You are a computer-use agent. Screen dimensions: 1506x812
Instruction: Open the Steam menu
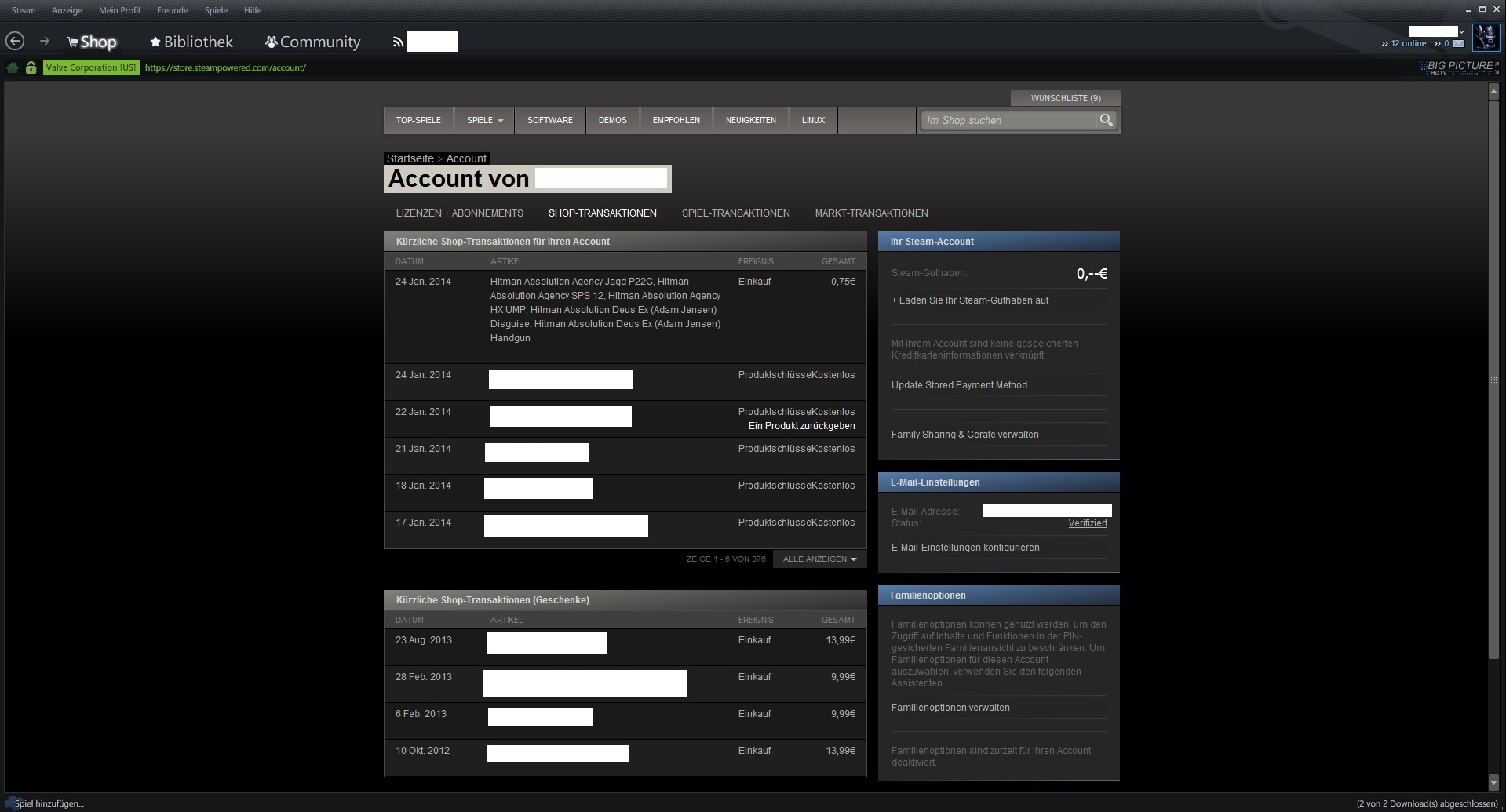tap(24, 10)
